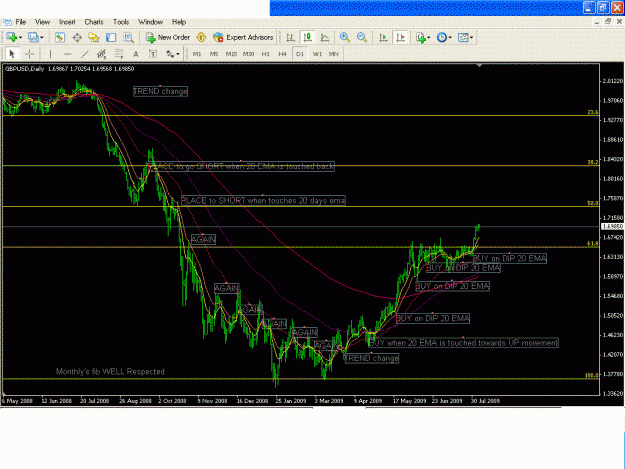Expand the New Chart dropdown arrow
This screenshot has height=469, width=625.
[x=20, y=37]
